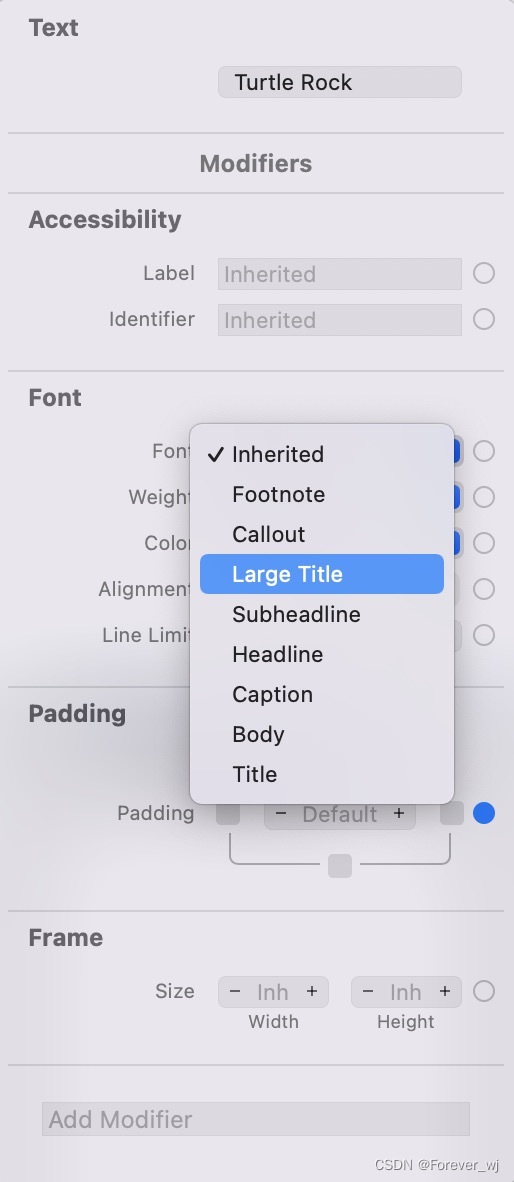Disable the active Padding modifier indicator
Viewport: 514px width, 1182px height.
coord(484,813)
